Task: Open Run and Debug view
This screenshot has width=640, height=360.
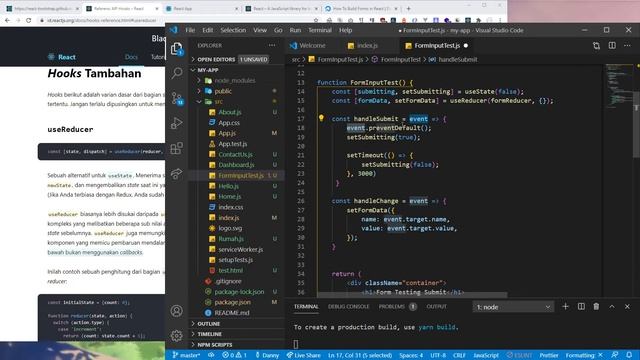Action: click(x=177, y=123)
